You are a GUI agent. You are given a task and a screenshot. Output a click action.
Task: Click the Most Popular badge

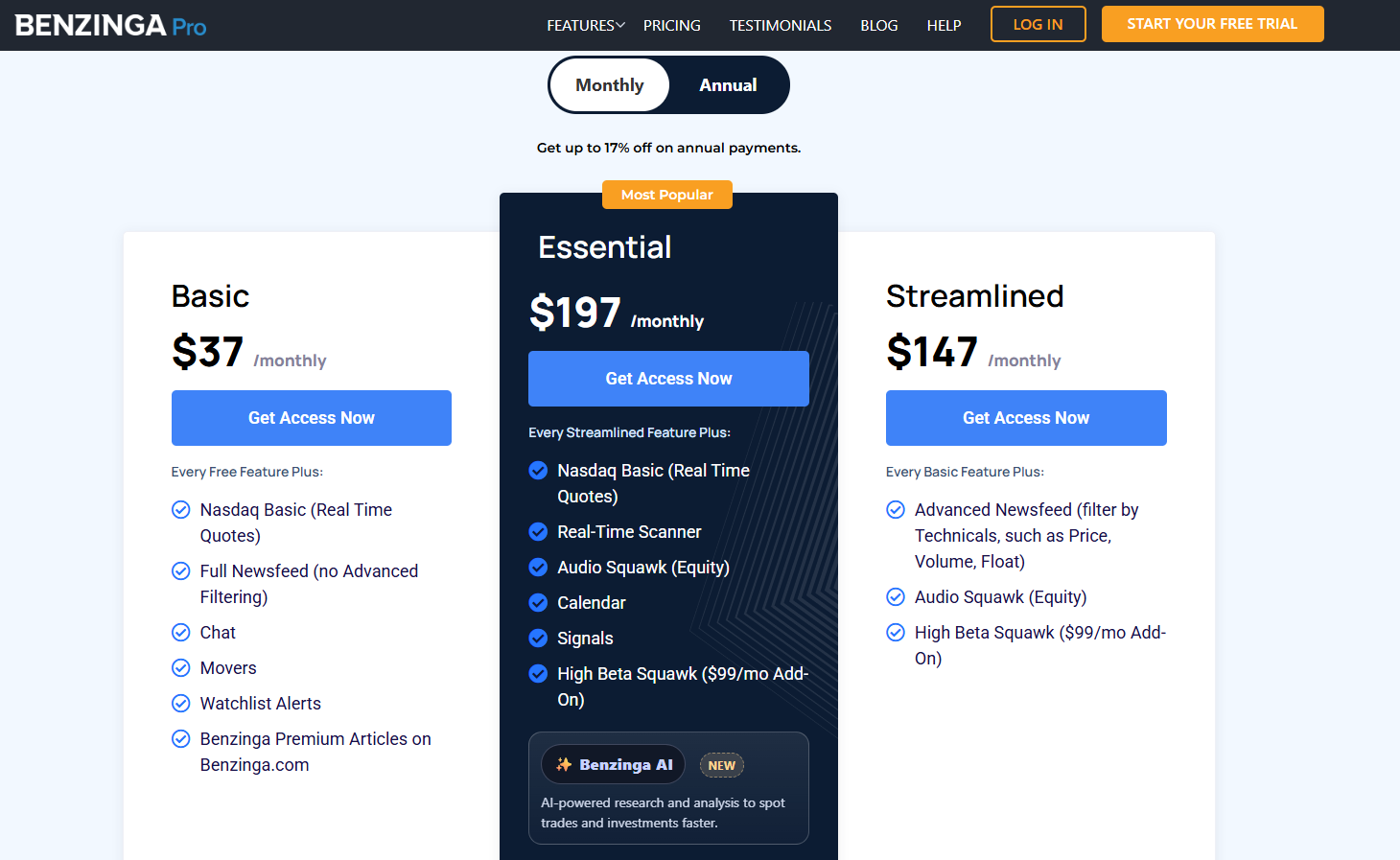click(666, 195)
